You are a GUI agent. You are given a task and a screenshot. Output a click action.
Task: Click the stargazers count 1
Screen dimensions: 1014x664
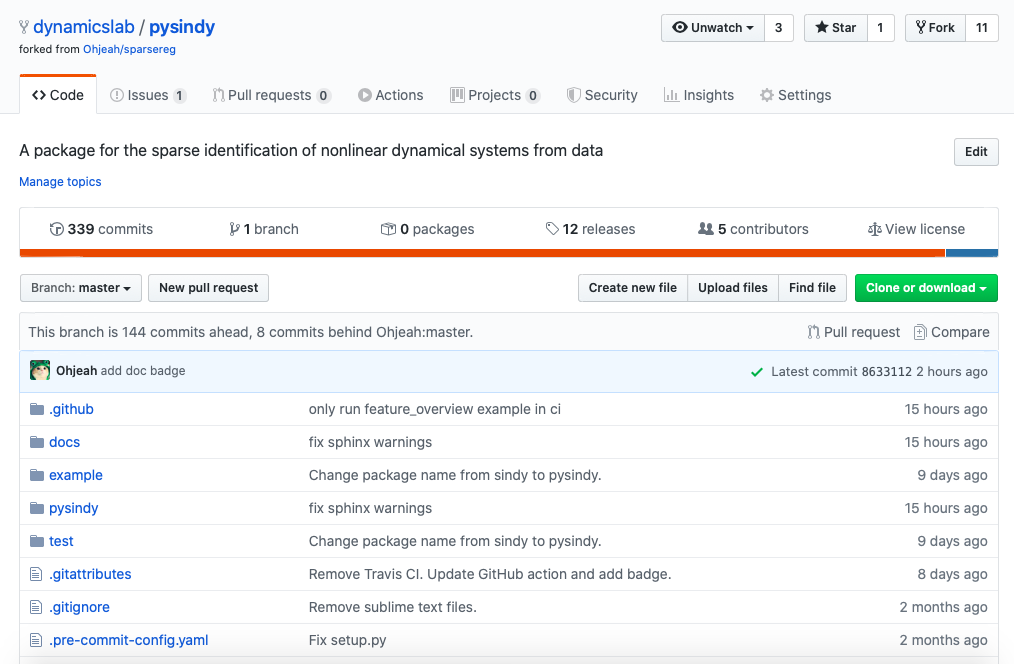pyautogui.click(x=880, y=28)
